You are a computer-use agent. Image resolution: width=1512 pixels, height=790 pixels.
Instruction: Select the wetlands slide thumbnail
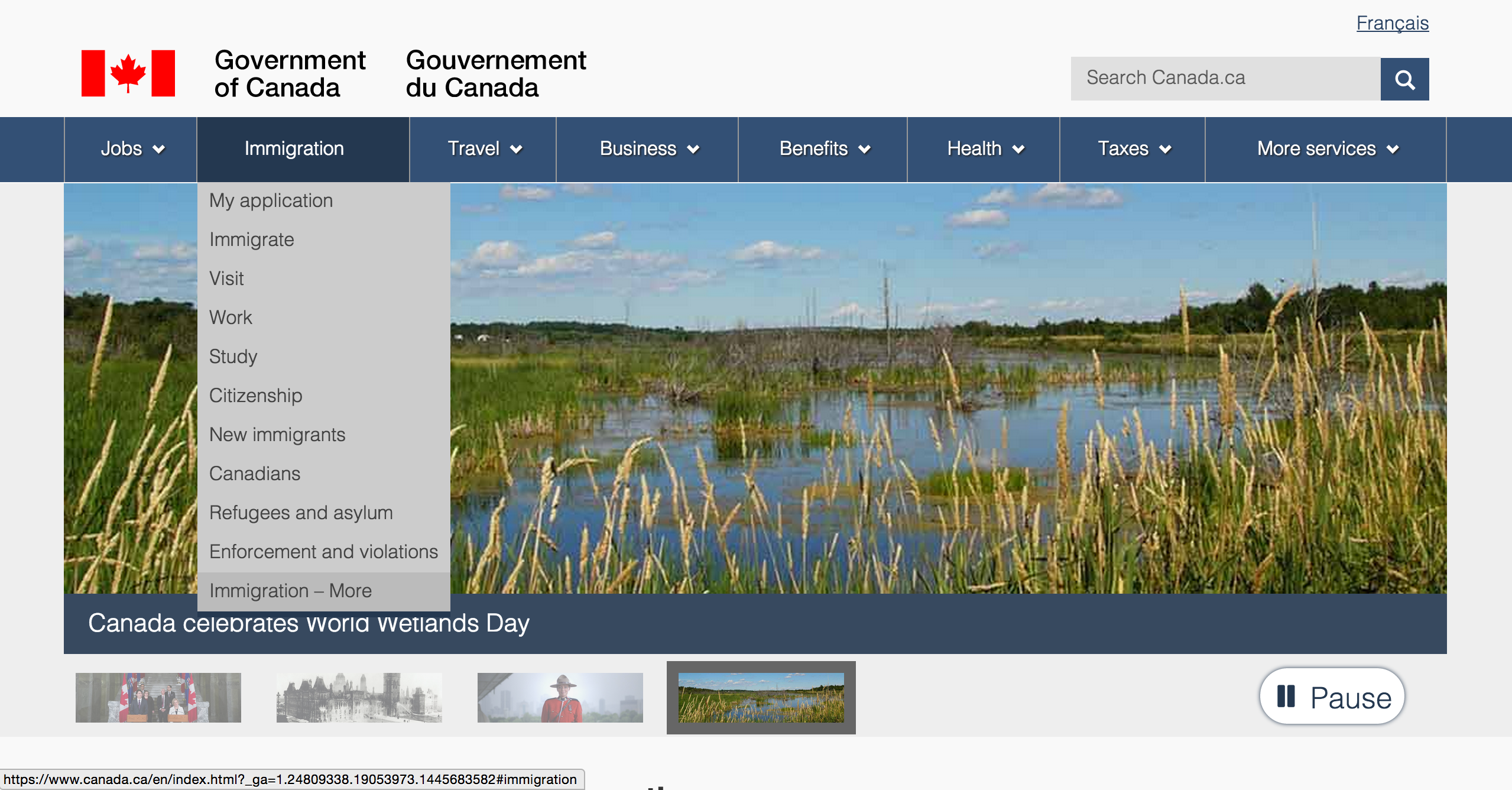pos(761,698)
